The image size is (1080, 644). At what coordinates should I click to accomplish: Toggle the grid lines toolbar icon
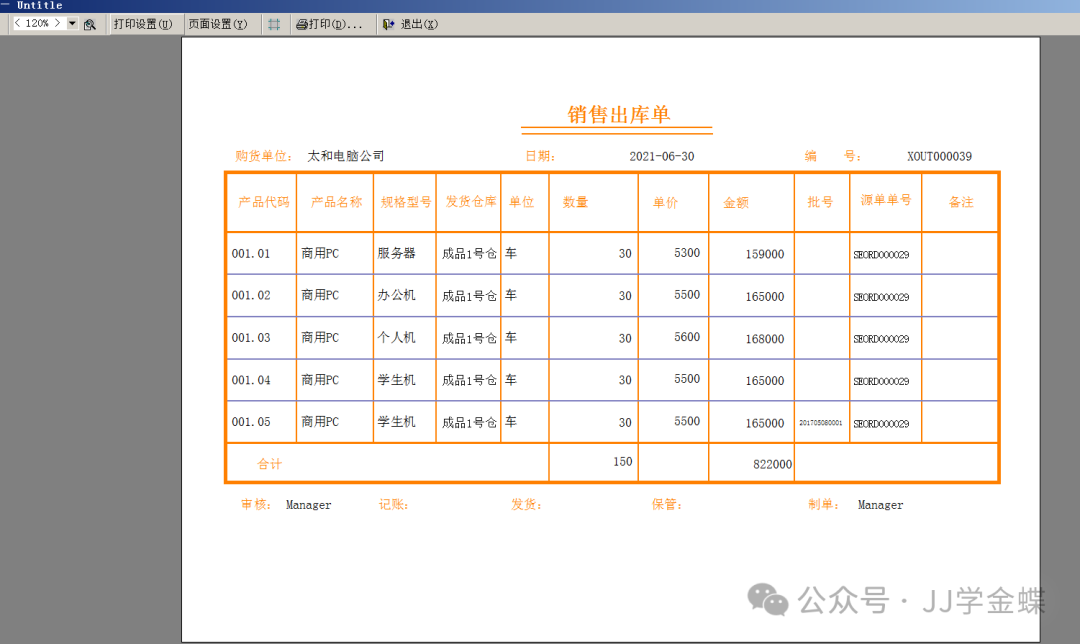click(x=273, y=24)
